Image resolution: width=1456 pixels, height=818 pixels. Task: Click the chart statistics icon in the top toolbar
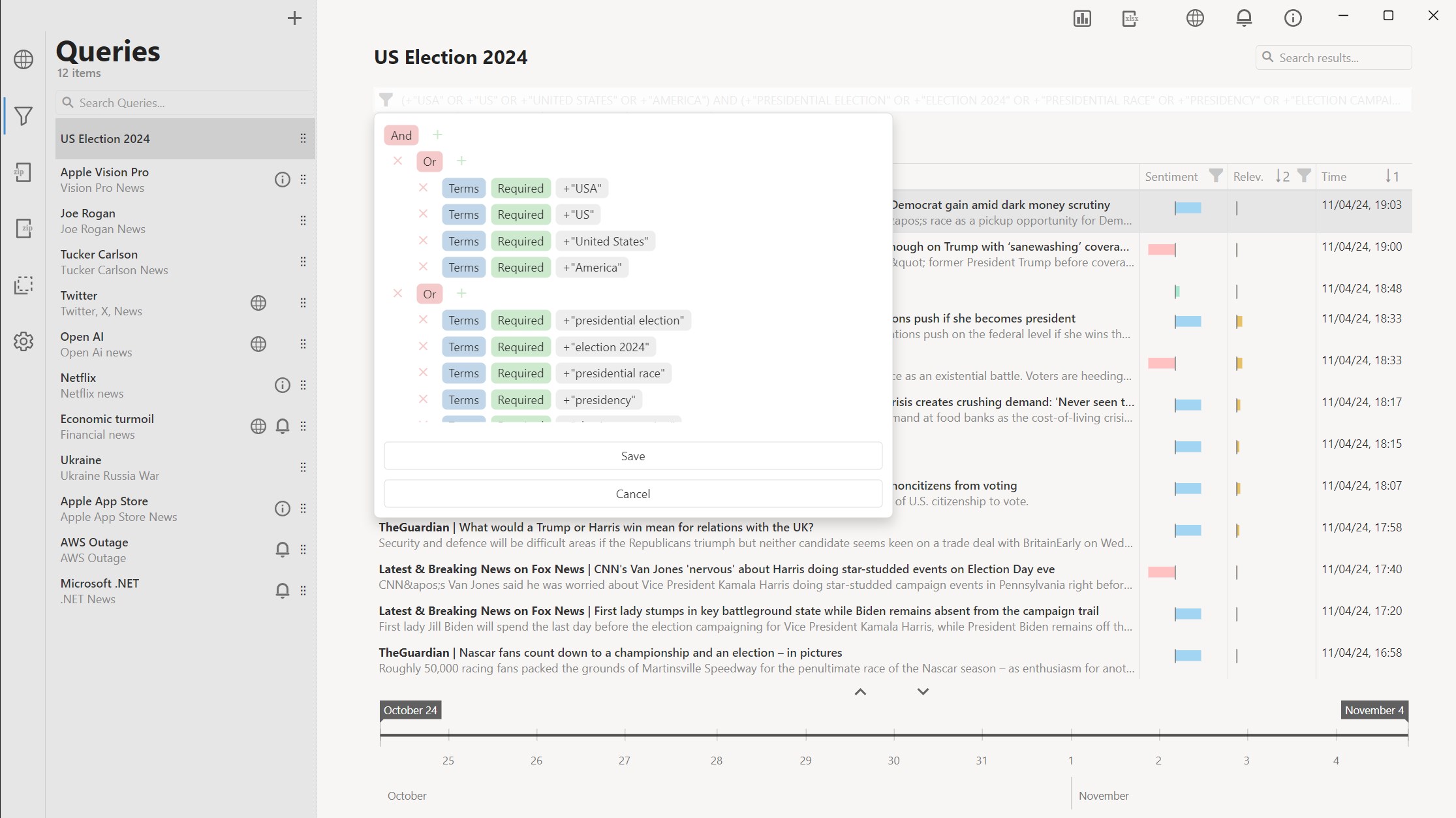pyautogui.click(x=1082, y=18)
